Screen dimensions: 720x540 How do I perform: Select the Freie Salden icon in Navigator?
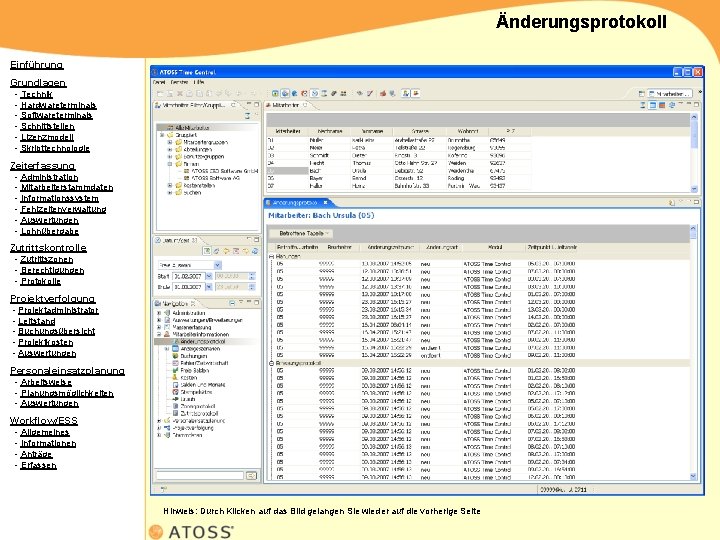175,370
